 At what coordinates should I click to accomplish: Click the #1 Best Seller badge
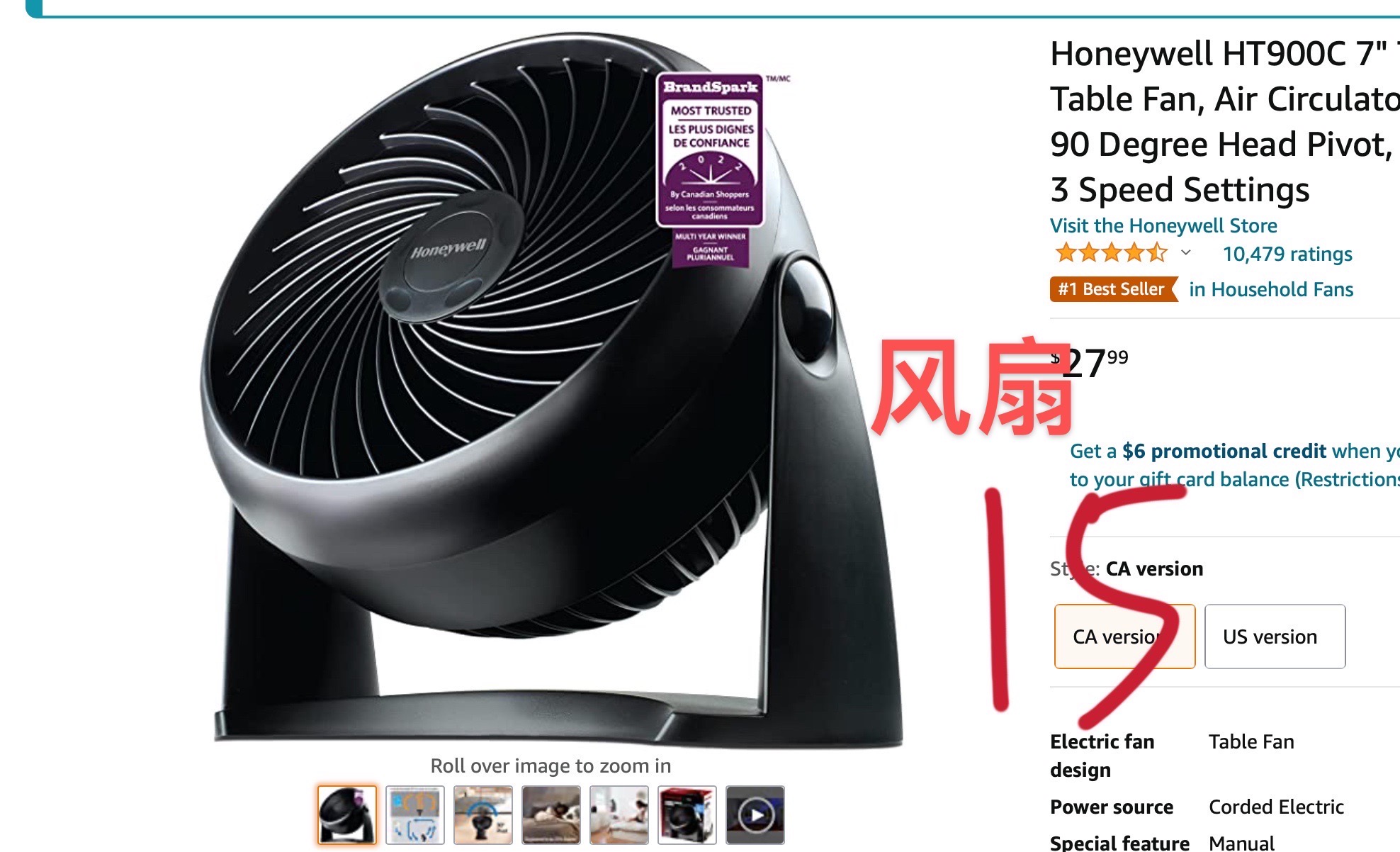click(1112, 289)
